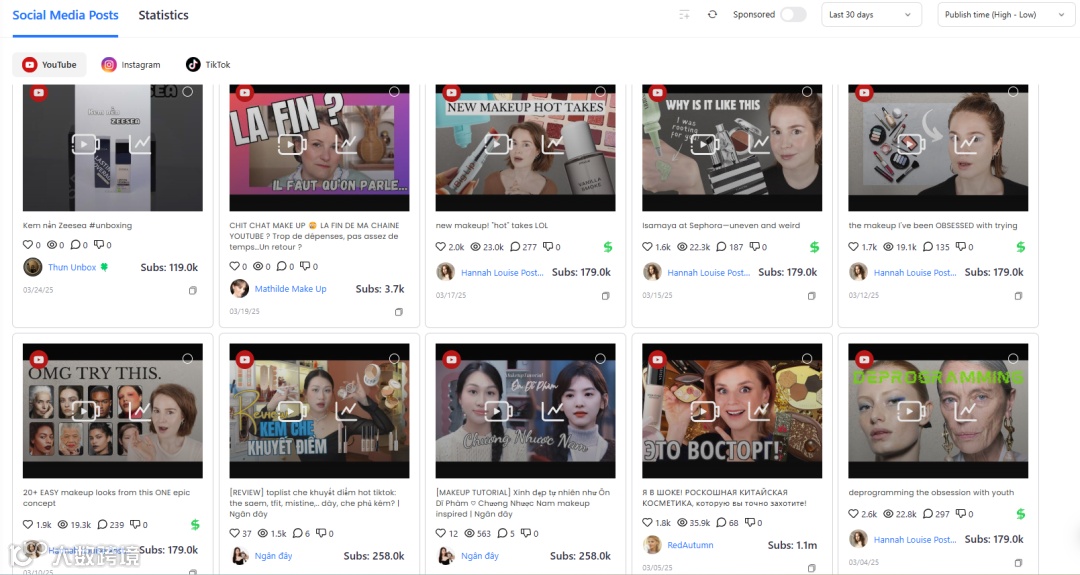
Task: Open the filter settings icon beside refresh
Action: (684, 14)
